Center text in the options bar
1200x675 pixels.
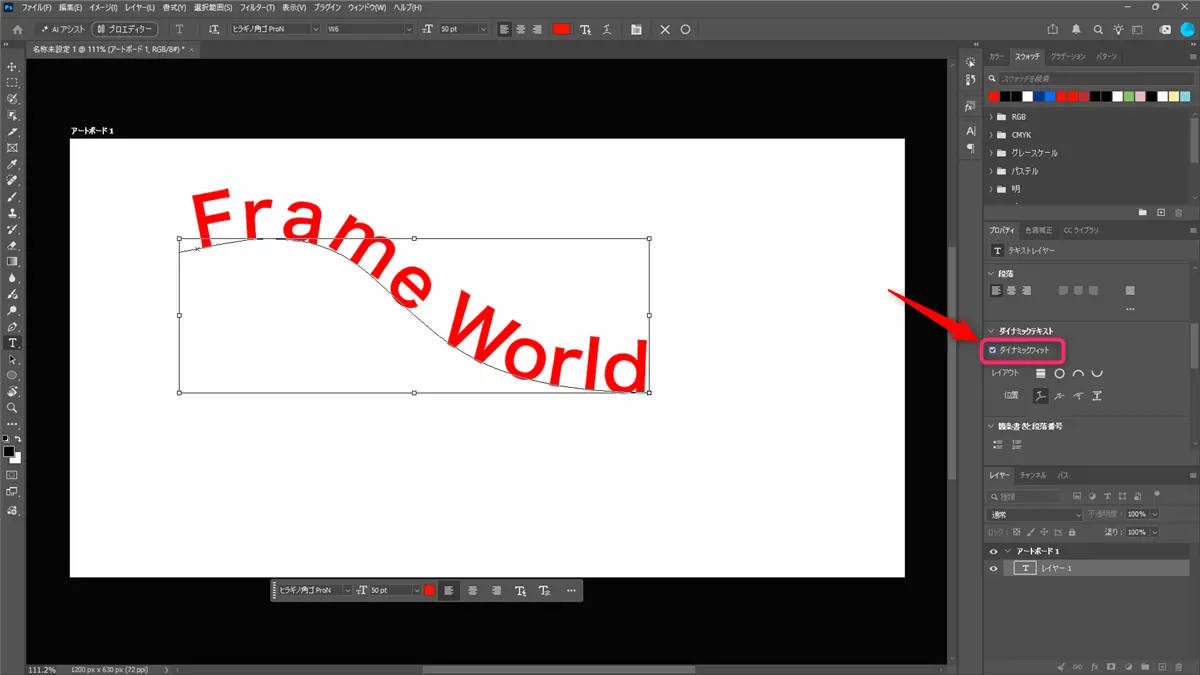(521, 29)
